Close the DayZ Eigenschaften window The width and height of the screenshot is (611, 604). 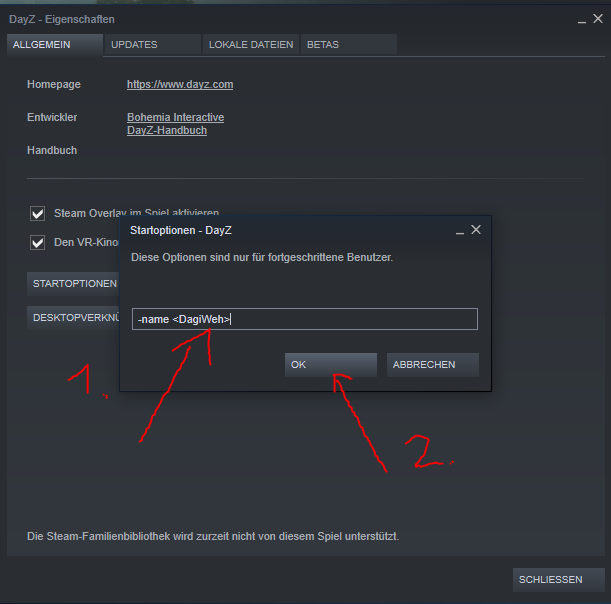click(596, 18)
